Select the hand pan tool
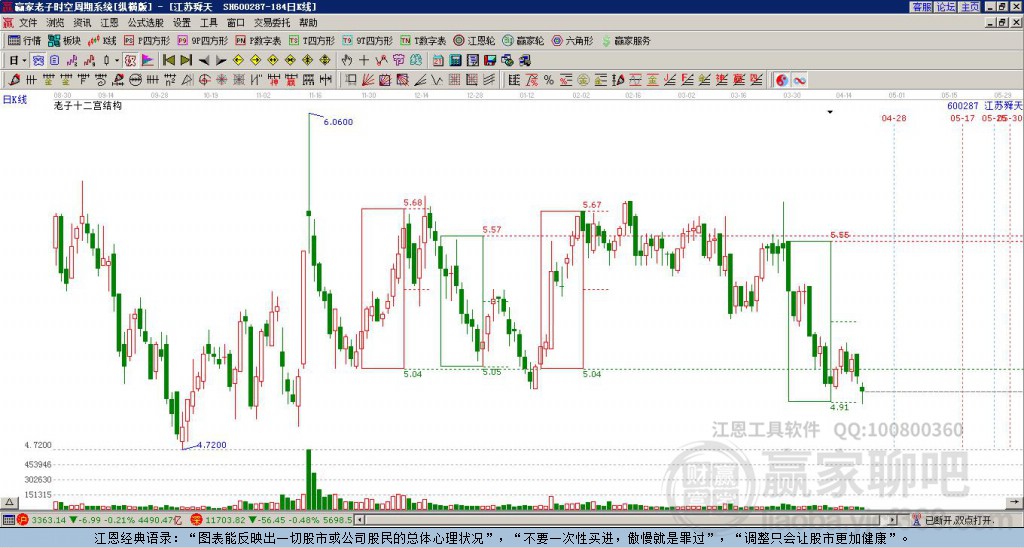This screenshot has height=548, width=1024. pyautogui.click(x=347, y=60)
